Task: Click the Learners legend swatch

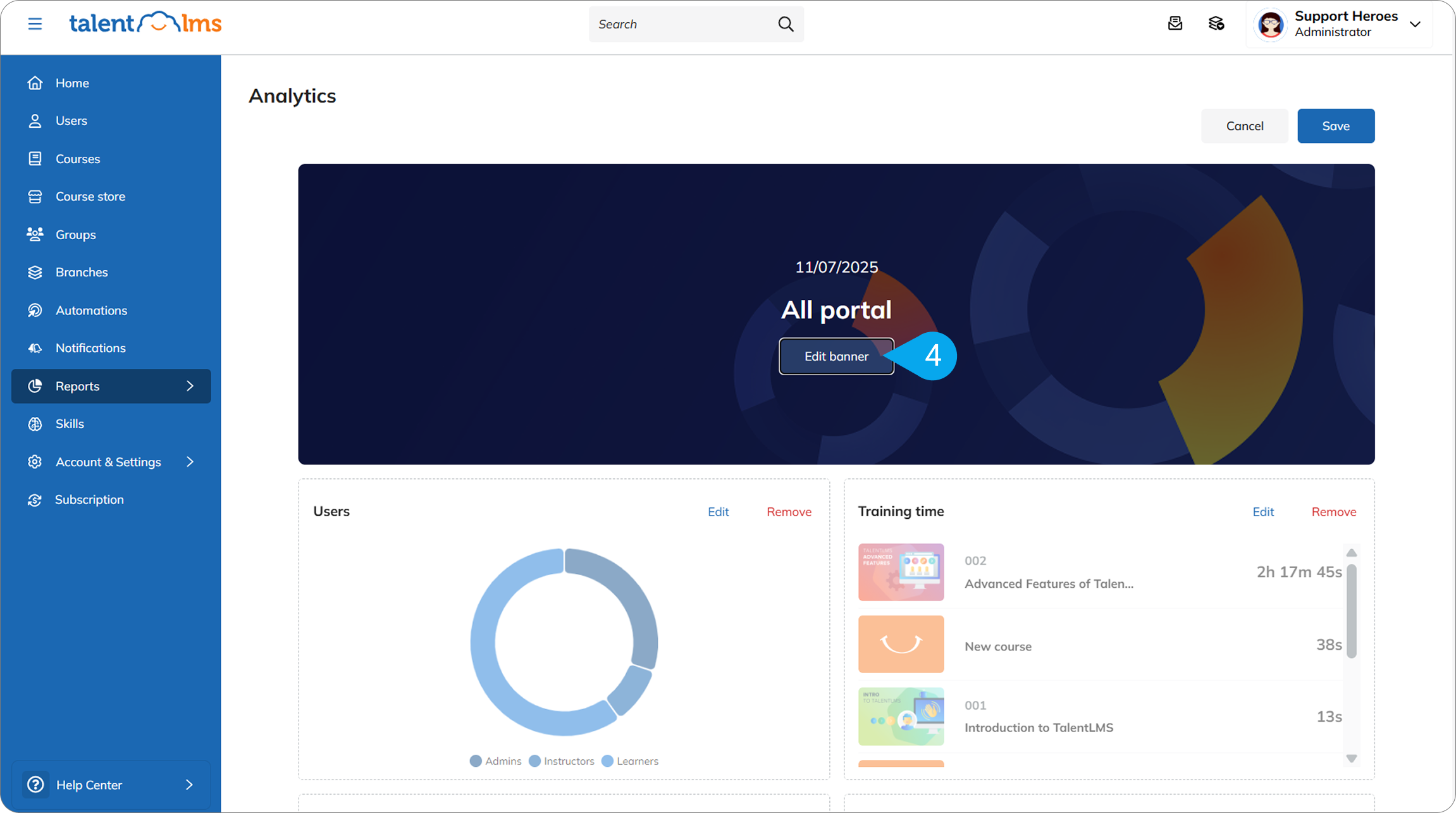Action: click(x=607, y=761)
